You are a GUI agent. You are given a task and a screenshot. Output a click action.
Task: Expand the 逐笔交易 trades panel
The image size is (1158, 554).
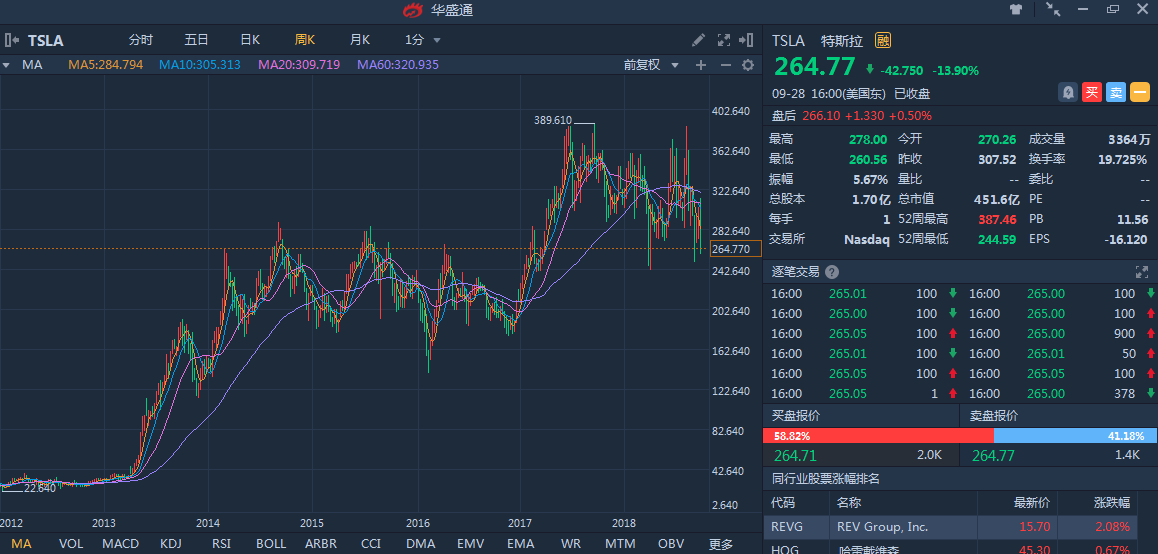1141,272
